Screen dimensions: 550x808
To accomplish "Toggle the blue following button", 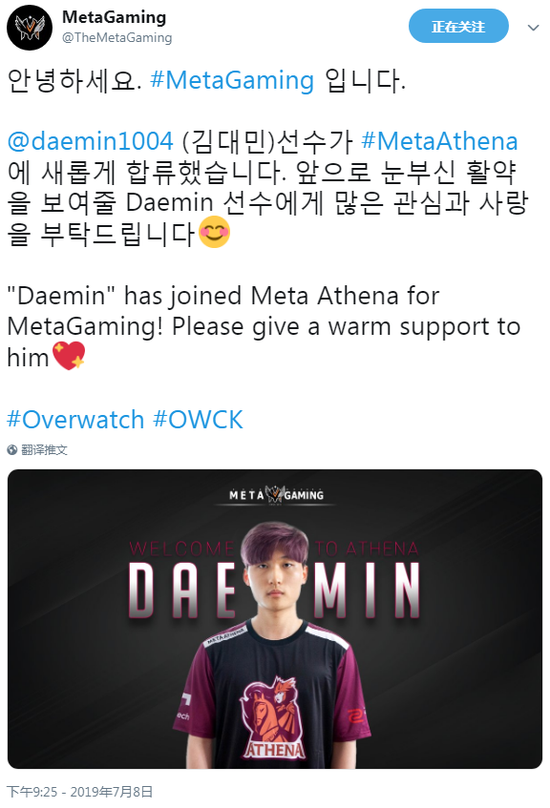I will coord(458,26).
